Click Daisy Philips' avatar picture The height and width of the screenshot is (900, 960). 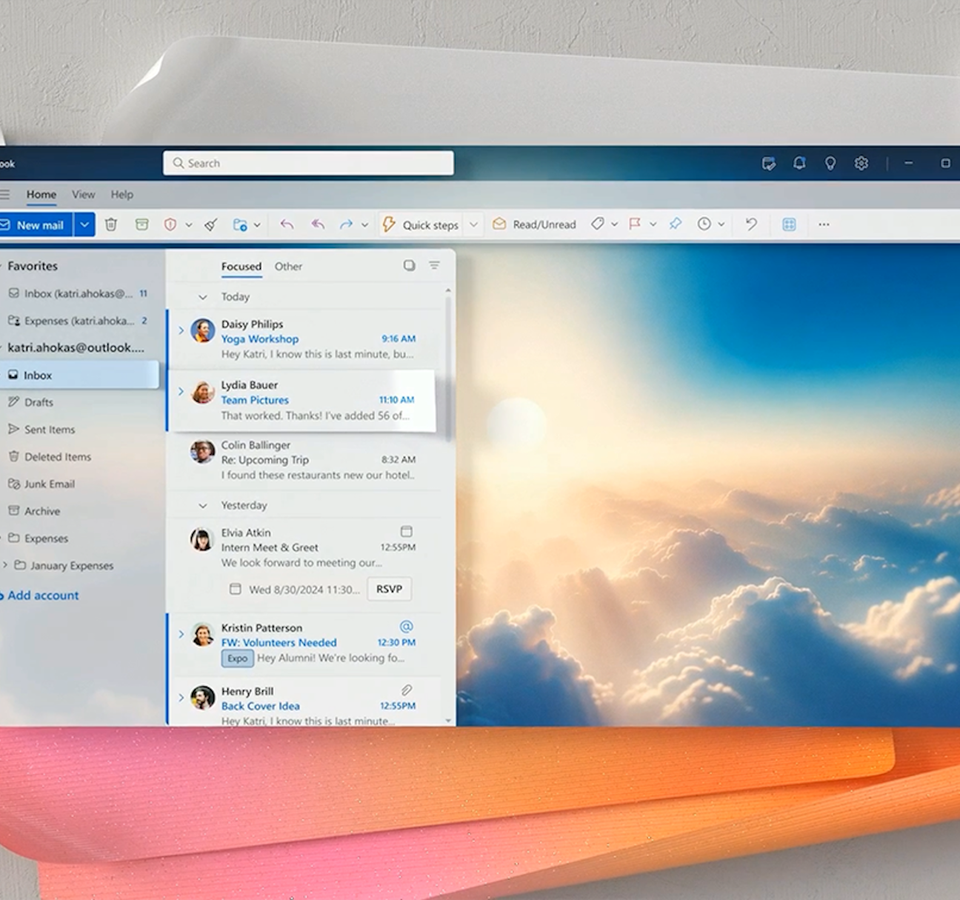click(x=203, y=331)
